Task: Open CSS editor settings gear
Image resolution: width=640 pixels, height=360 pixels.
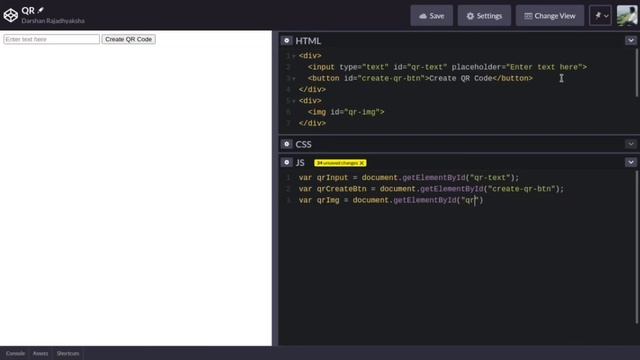Action: (x=287, y=144)
